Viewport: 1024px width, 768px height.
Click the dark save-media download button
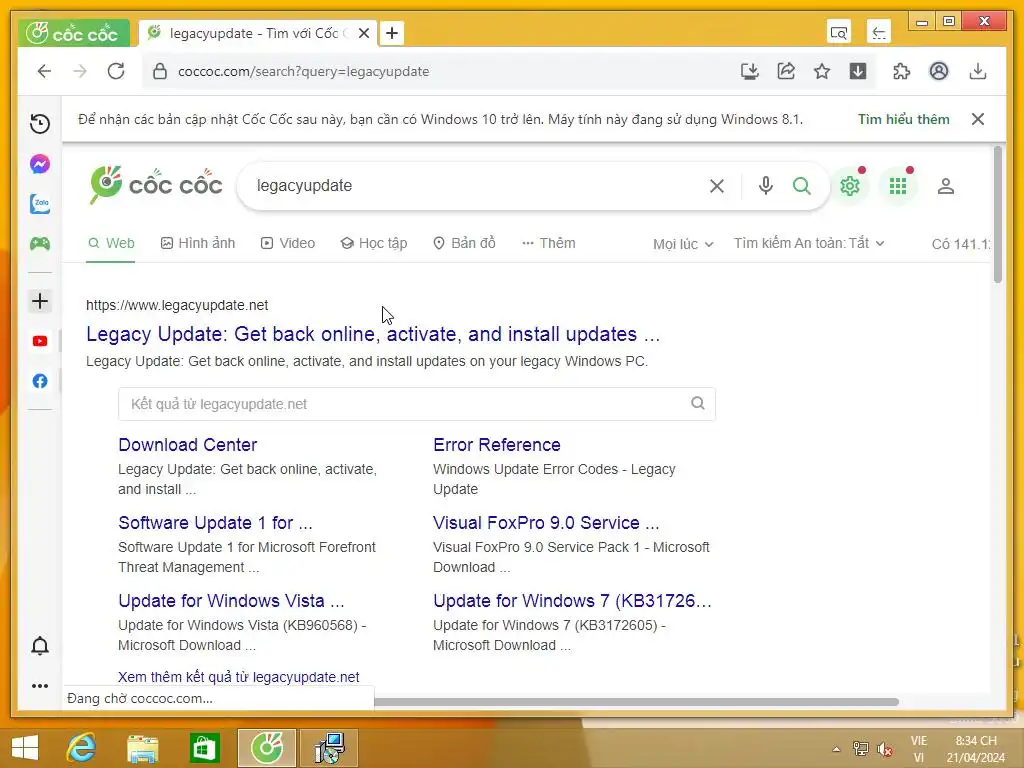pyautogui.click(x=857, y=71)
